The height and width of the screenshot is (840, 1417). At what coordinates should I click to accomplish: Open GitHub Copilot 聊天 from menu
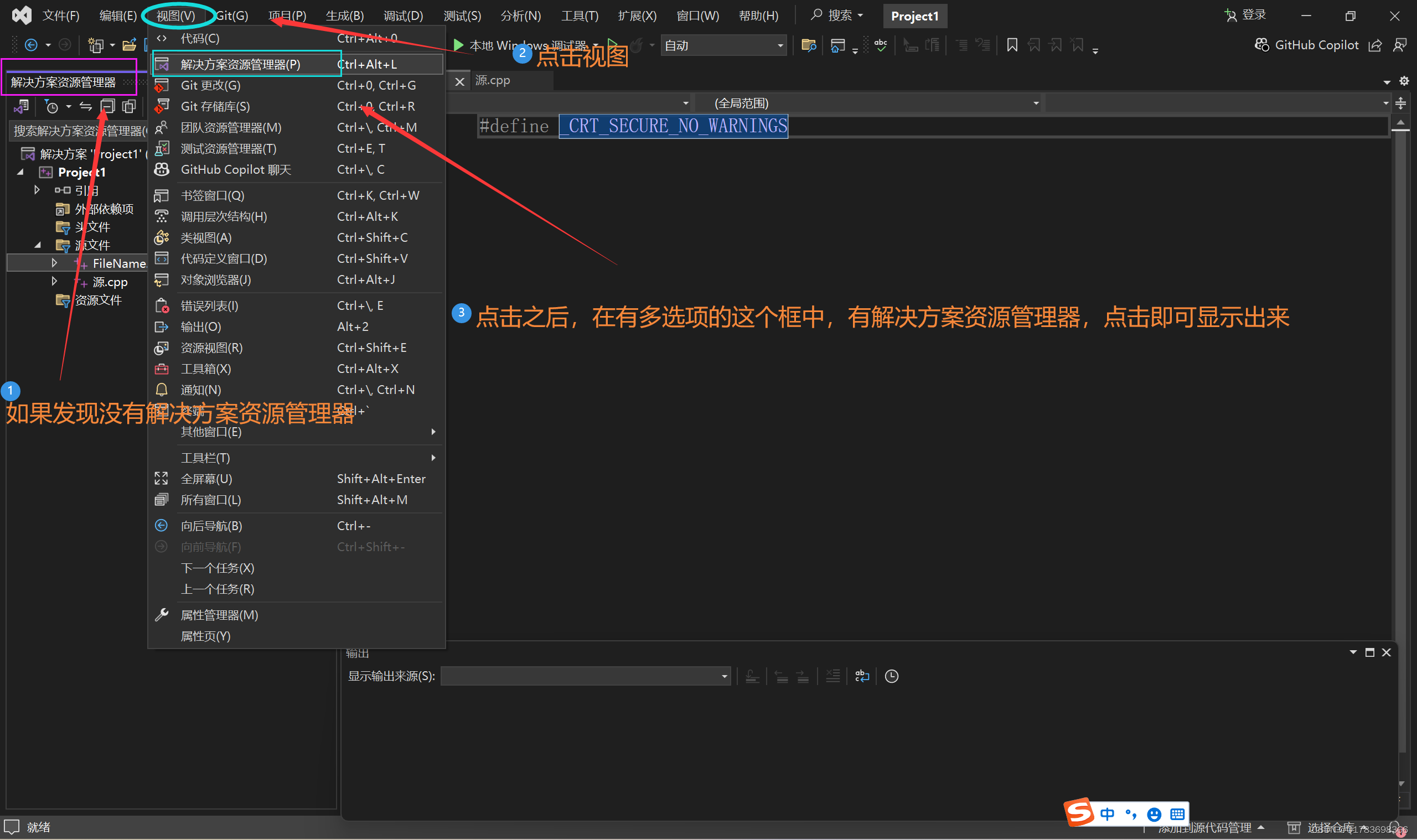297,169
